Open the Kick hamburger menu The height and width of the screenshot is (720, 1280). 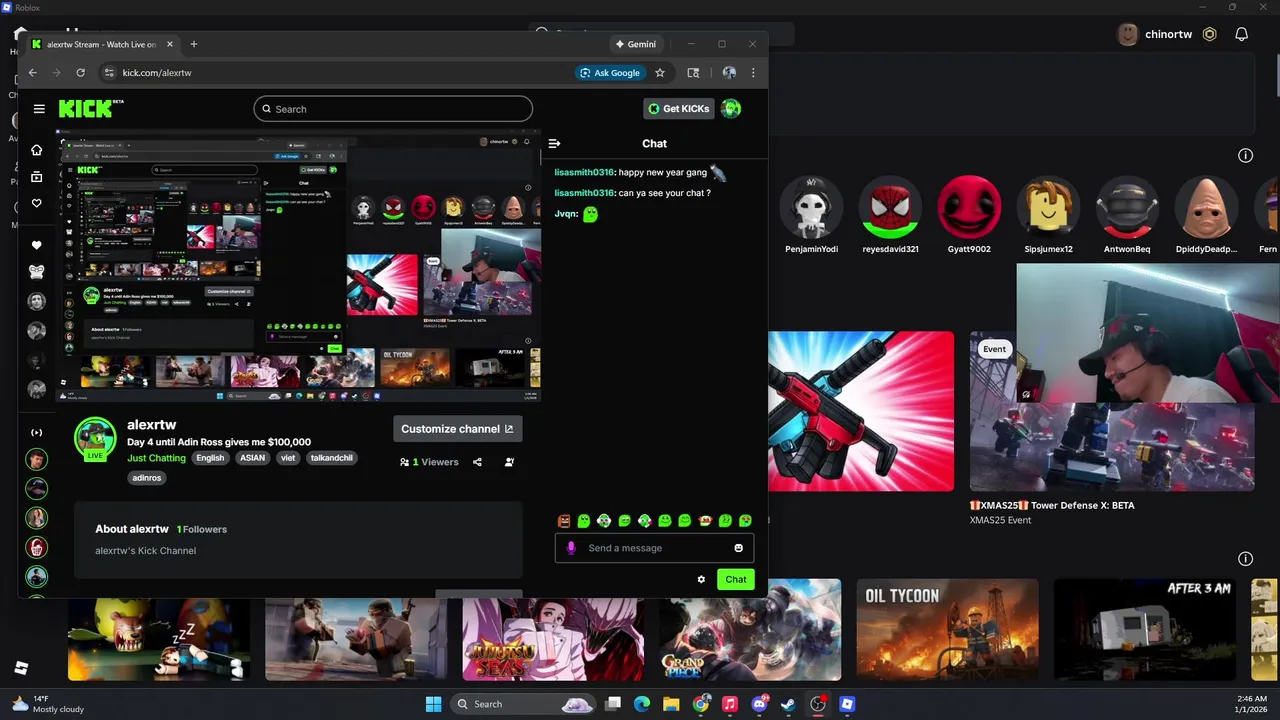[x=39, y=109]
